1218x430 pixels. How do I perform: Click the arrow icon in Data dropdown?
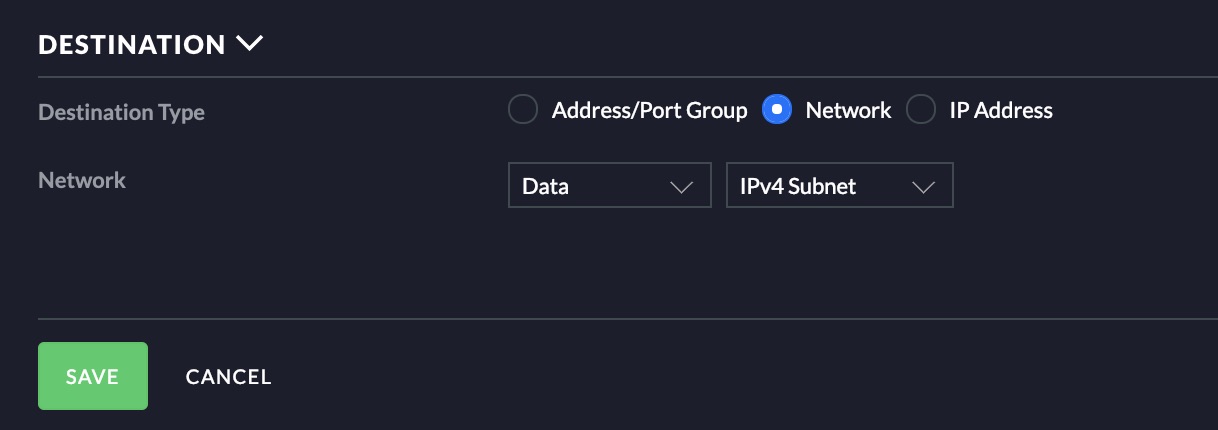681,187
